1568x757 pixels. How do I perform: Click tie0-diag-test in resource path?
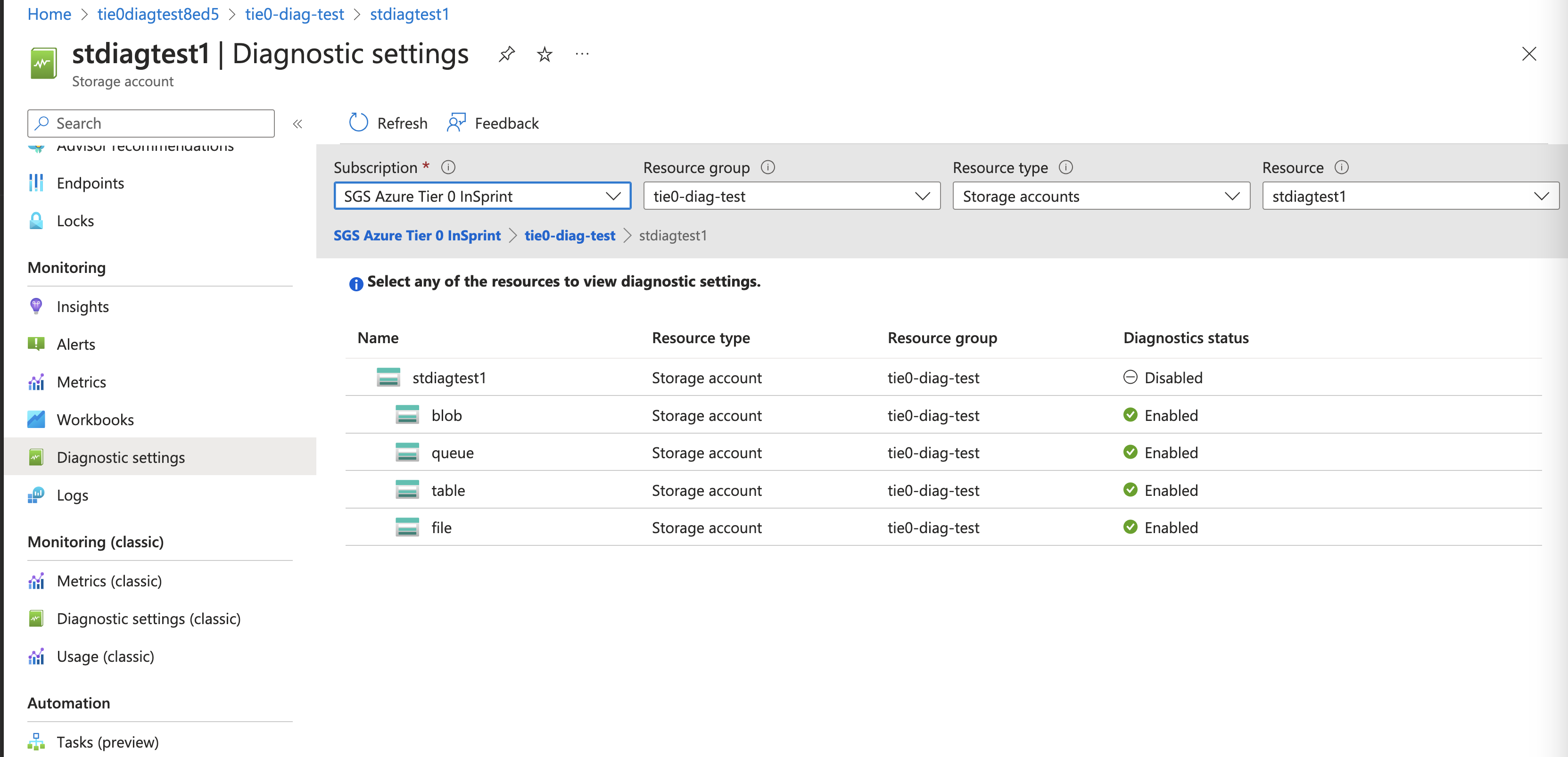point(570,236)
